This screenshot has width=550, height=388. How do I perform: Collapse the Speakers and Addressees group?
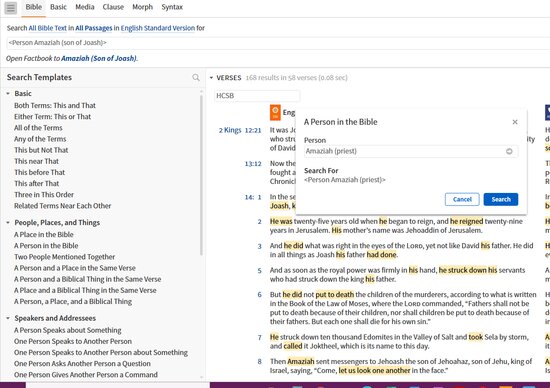click(x=8, y=318)
